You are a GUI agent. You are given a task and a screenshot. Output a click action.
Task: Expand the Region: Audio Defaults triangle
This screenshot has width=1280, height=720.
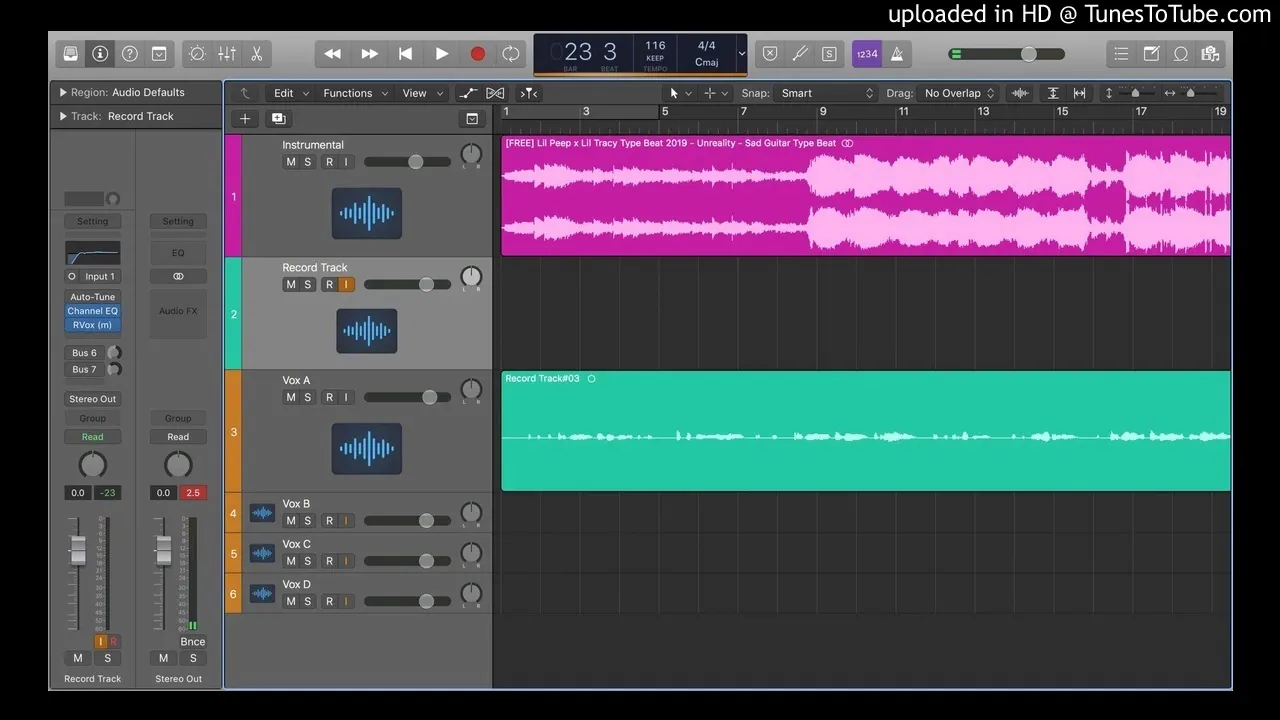pyautogui.click(x=63, y=92)
